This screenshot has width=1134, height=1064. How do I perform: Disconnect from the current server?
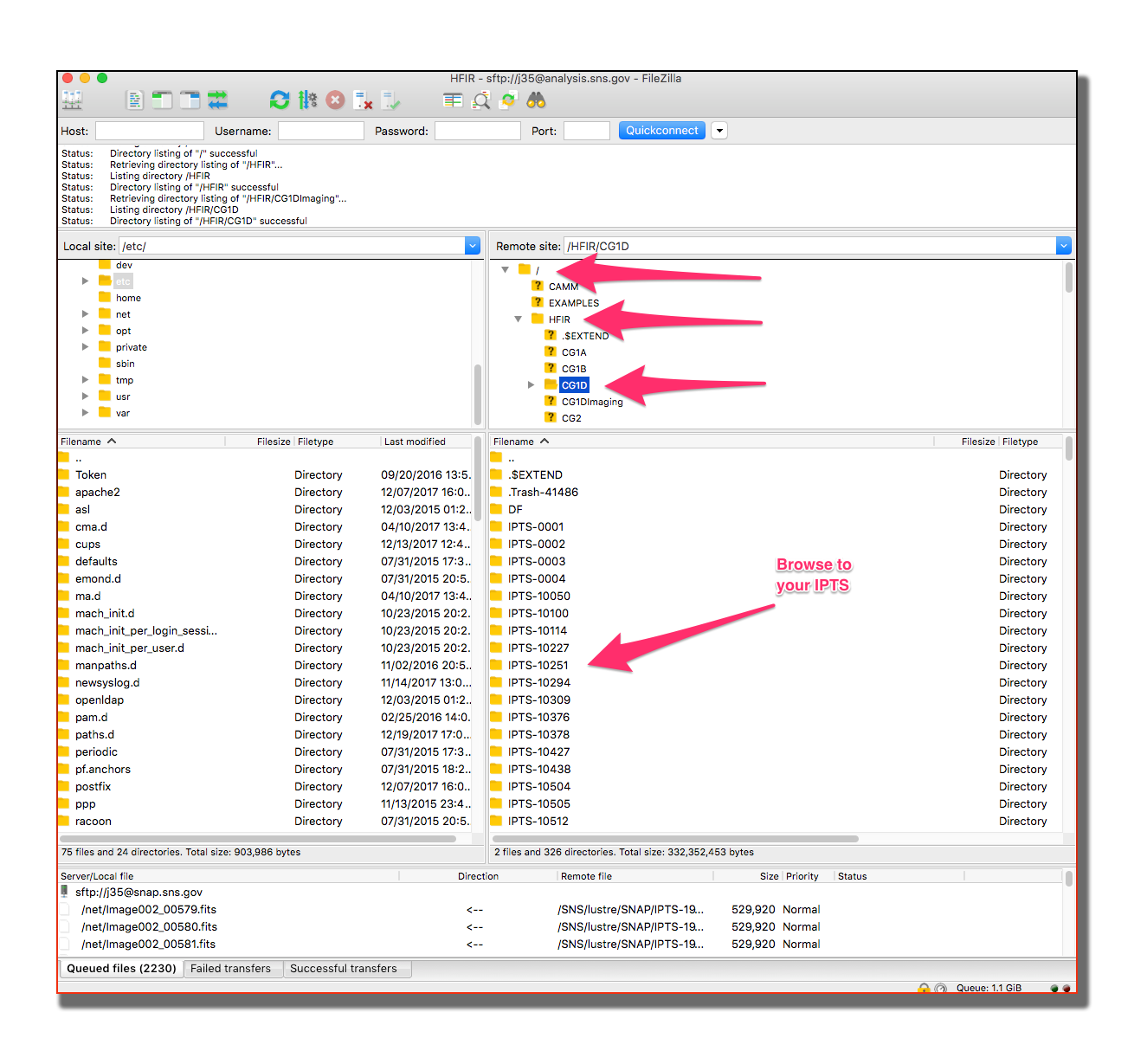(363, 100)
